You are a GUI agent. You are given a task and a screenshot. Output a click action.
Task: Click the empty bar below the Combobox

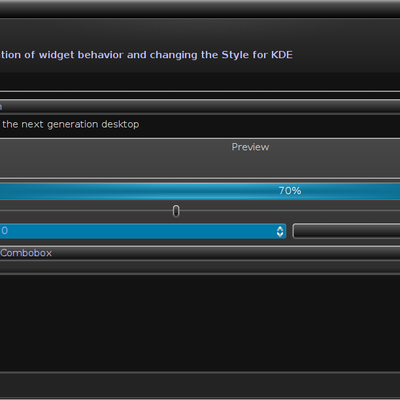tap(200, 267)
